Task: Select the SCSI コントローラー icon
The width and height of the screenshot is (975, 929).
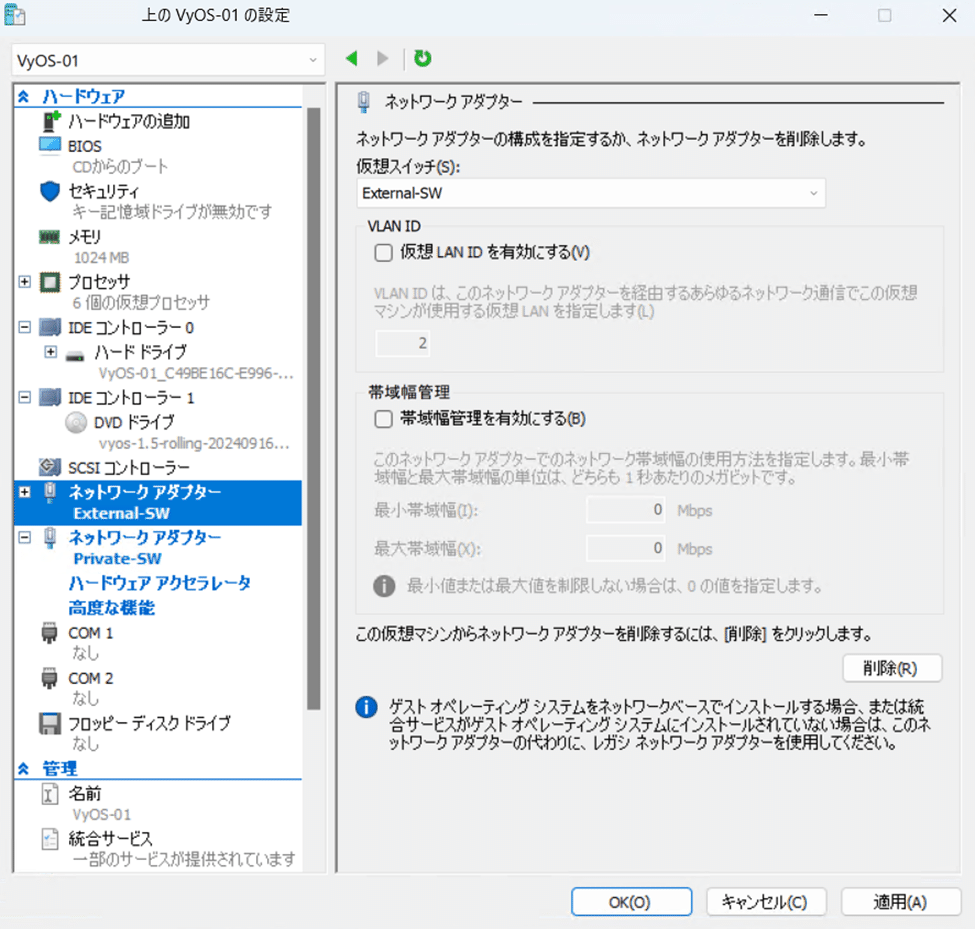Action: click(x=50, y=467)
